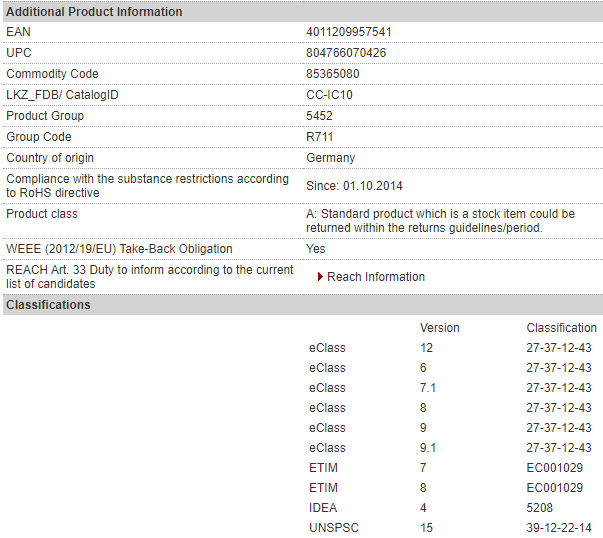Click the Product class description text
603x538 pixels.
[x=440, y=221]
